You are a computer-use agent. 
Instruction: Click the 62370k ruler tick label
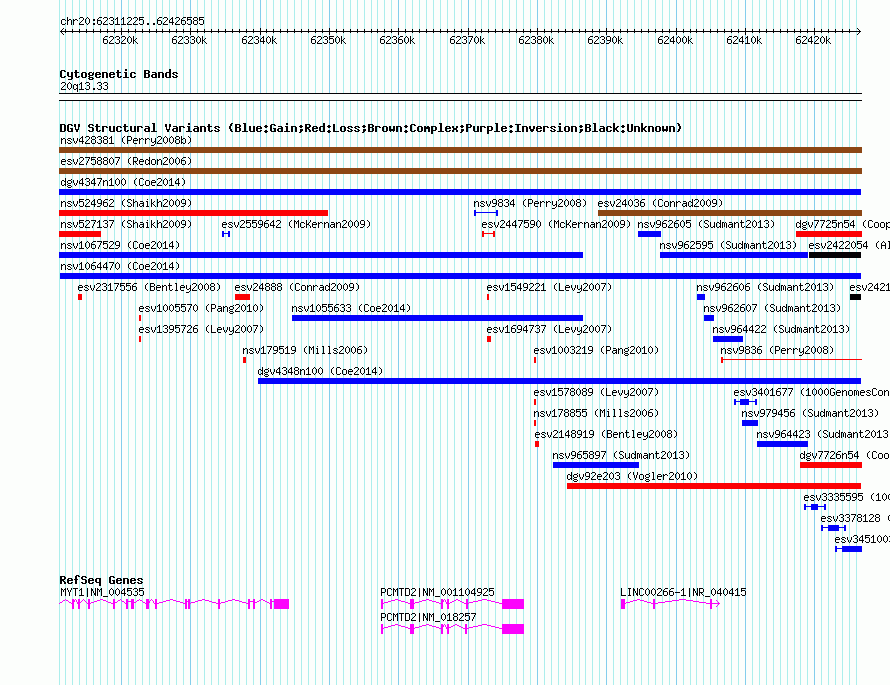point(467,40)
